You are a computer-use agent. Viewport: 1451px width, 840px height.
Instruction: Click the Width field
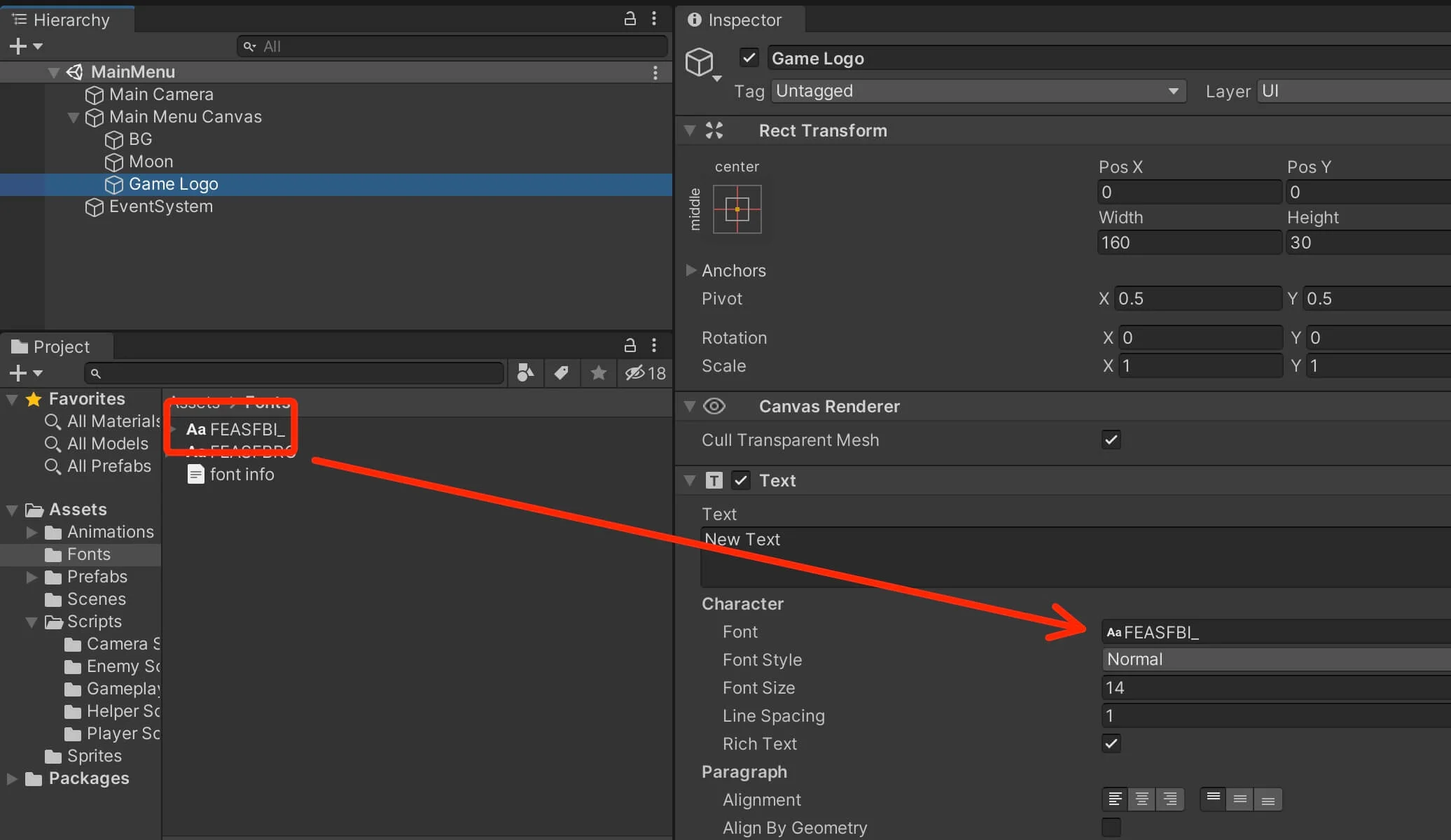click(x=1189, y=242)
